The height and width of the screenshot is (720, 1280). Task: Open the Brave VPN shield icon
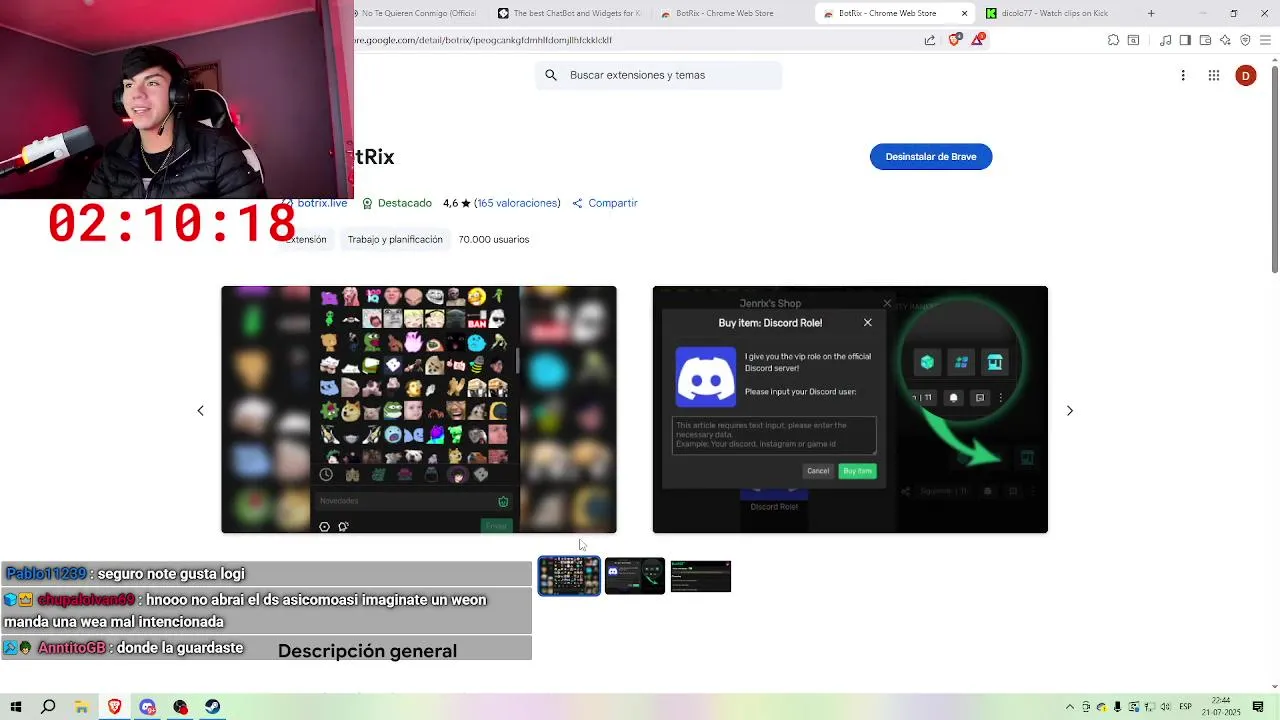tap(1245, 40)
